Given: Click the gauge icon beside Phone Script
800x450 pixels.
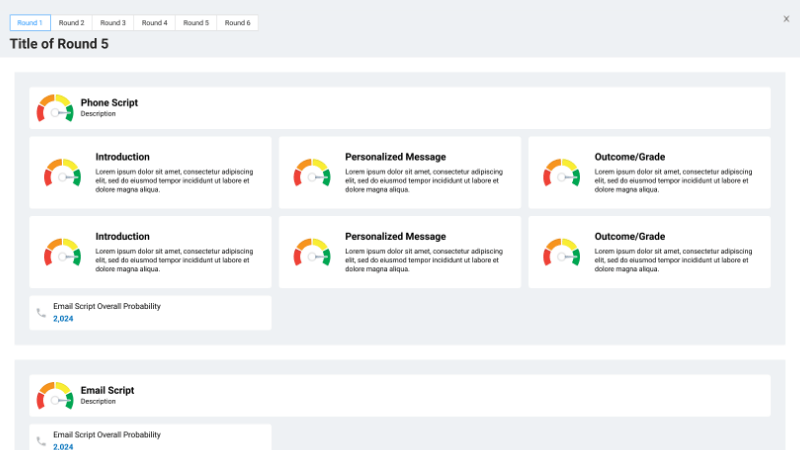Looking at the screenshot, I should click(x=55, y=108).
